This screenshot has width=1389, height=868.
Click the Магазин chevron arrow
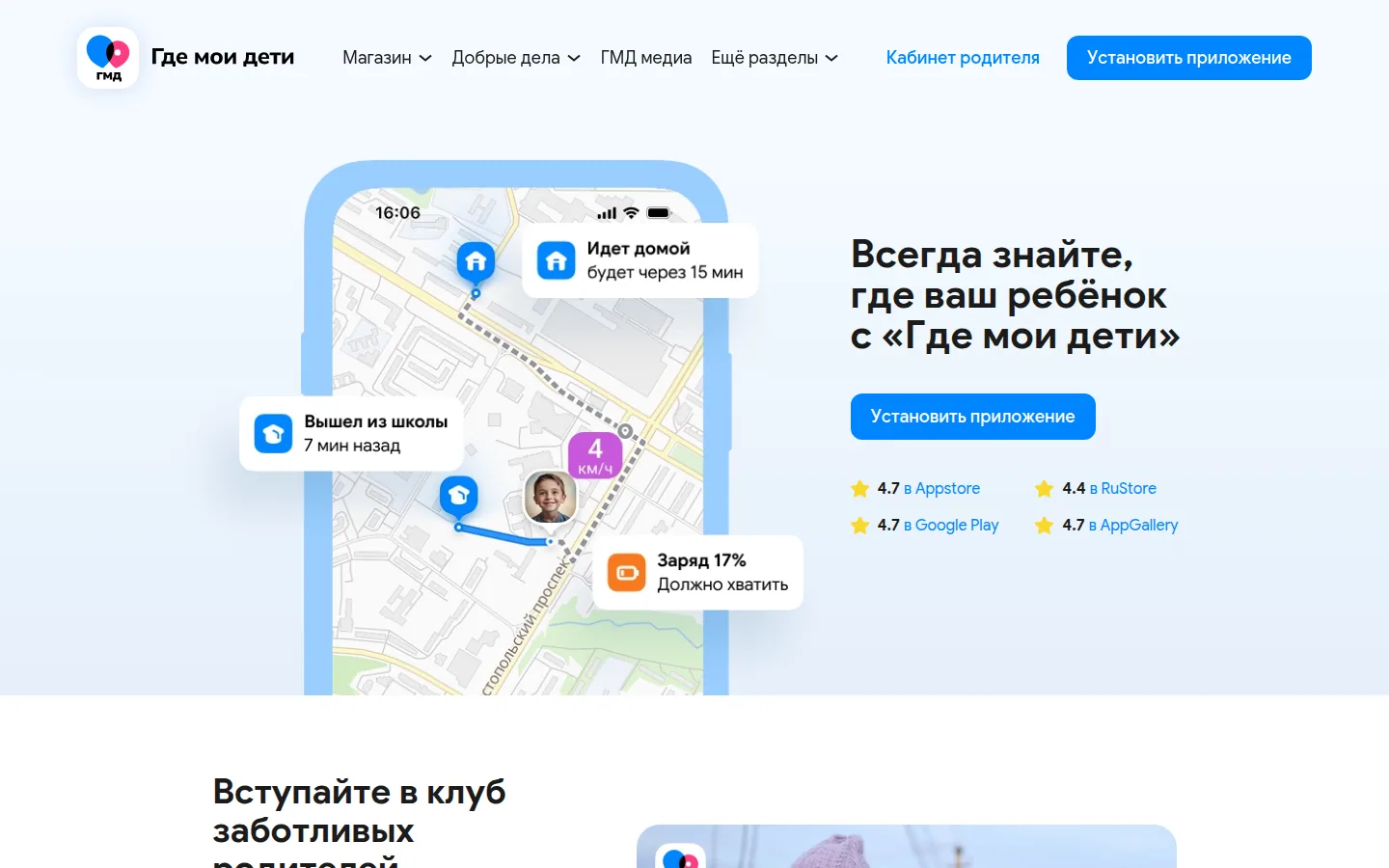pos(425,59)
